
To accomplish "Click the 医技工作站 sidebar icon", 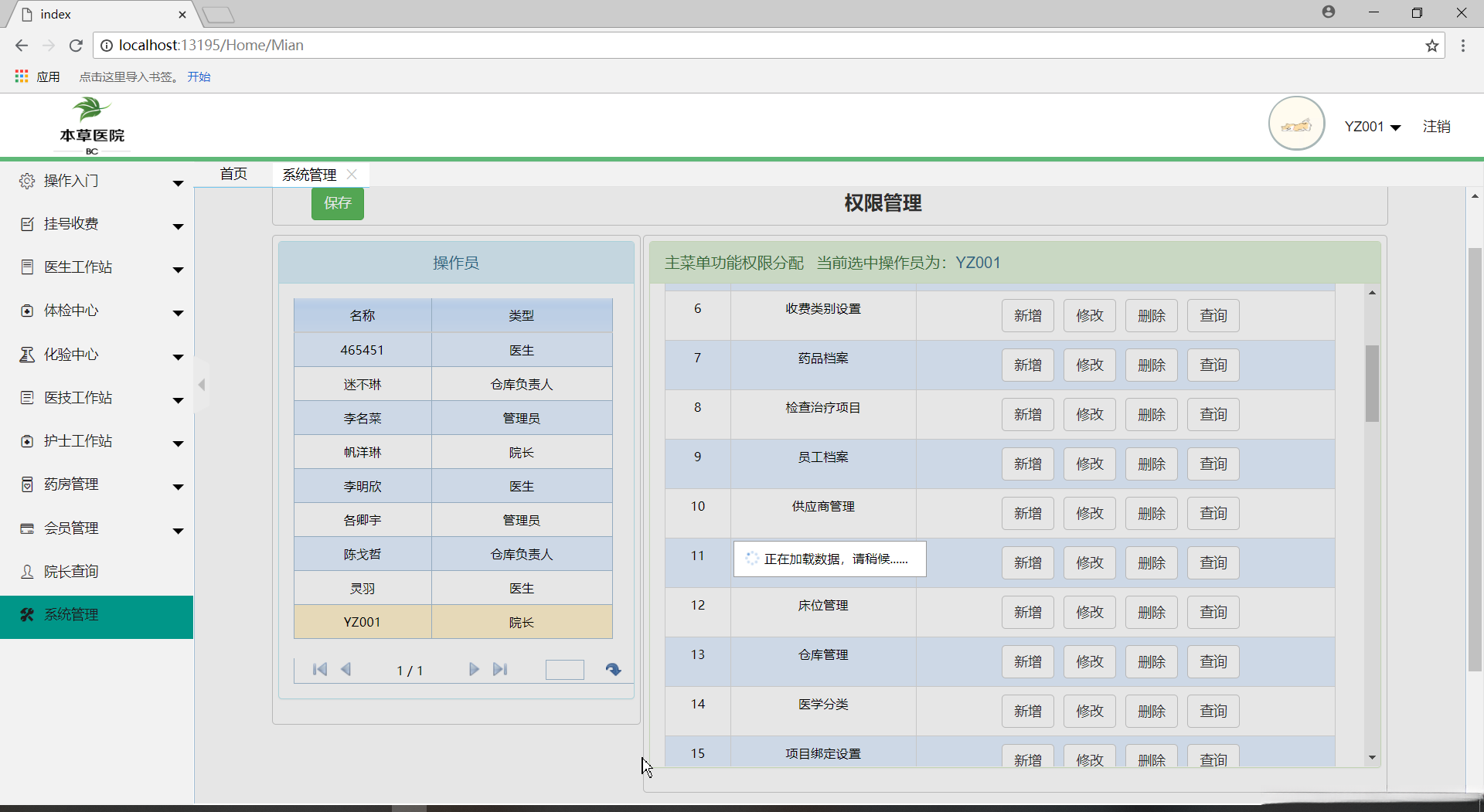I will (27, 398).
